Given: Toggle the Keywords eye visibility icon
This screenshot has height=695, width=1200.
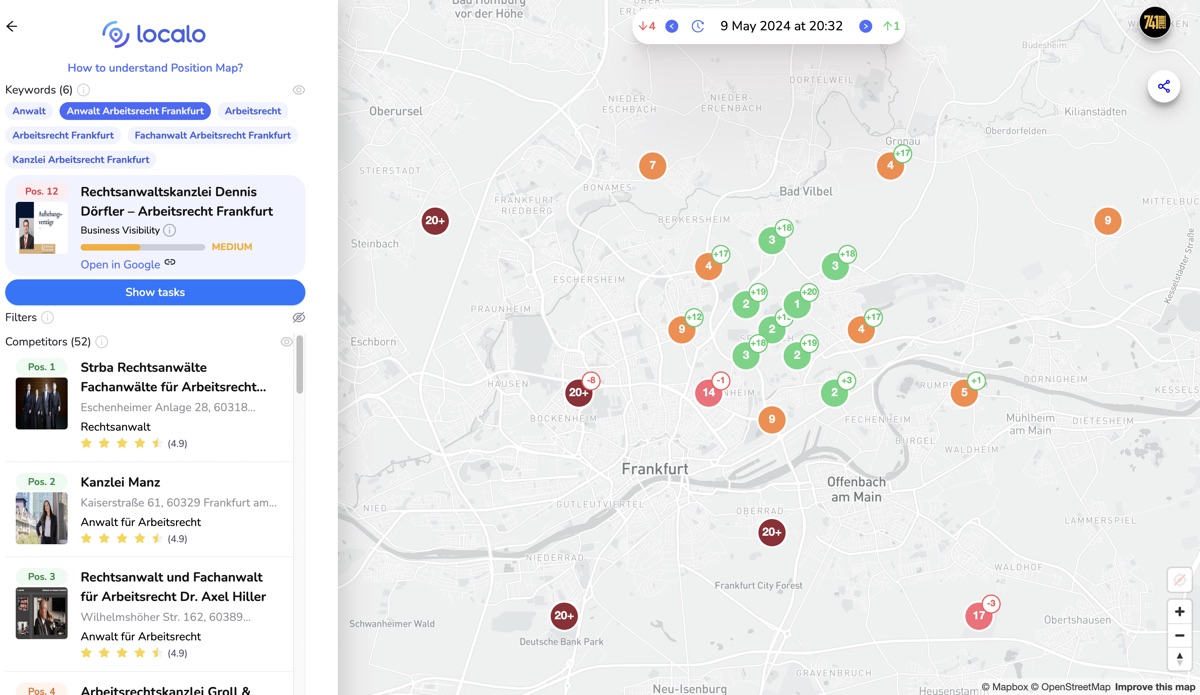Looking at the screenshot, I should (x=298, y=90).
